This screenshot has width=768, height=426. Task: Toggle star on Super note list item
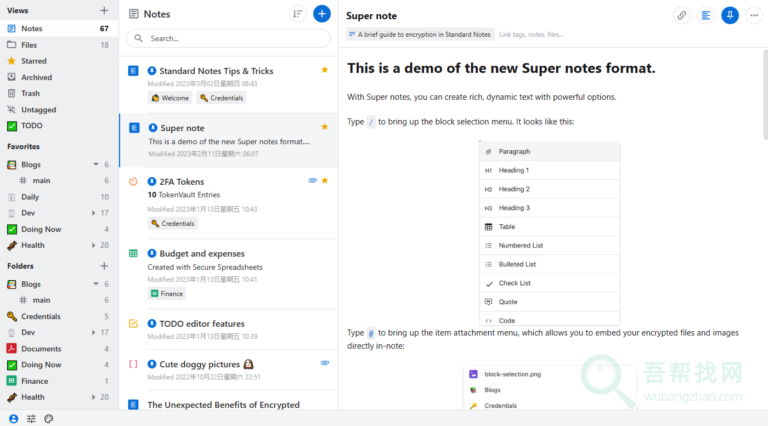click(x=324, y=127)
